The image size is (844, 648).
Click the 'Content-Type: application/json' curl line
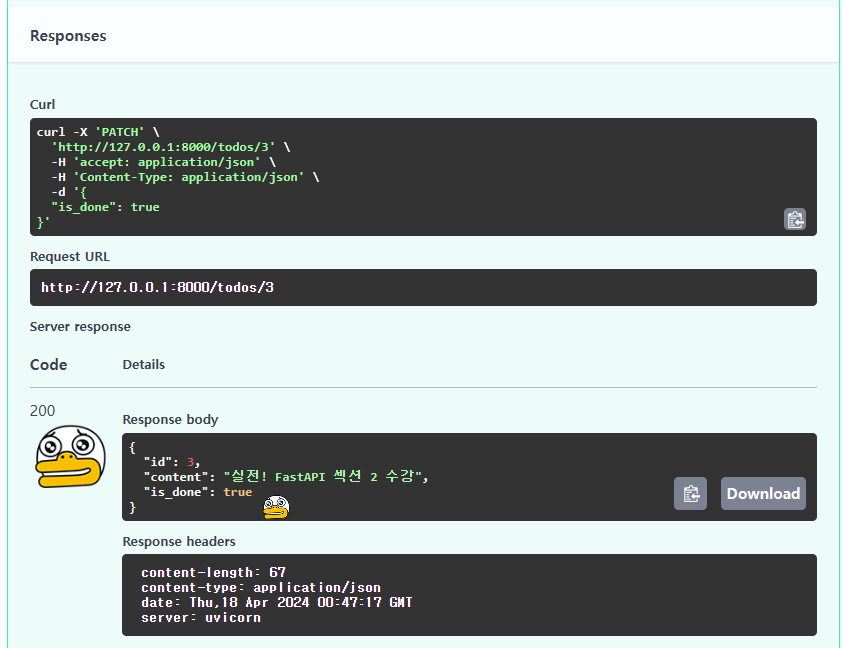[185, 177]
